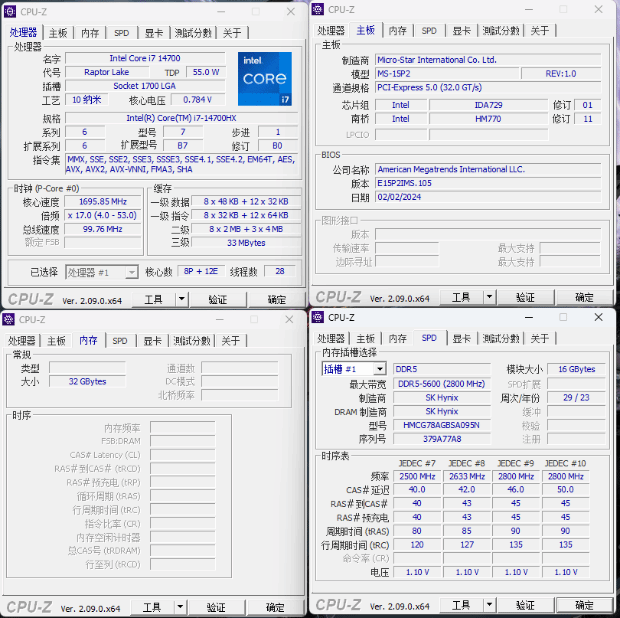Click manufacturer field Micro-Star International Co. Ltd.
The height and width of the screenshot is (618, 620).
coord(488,60)
